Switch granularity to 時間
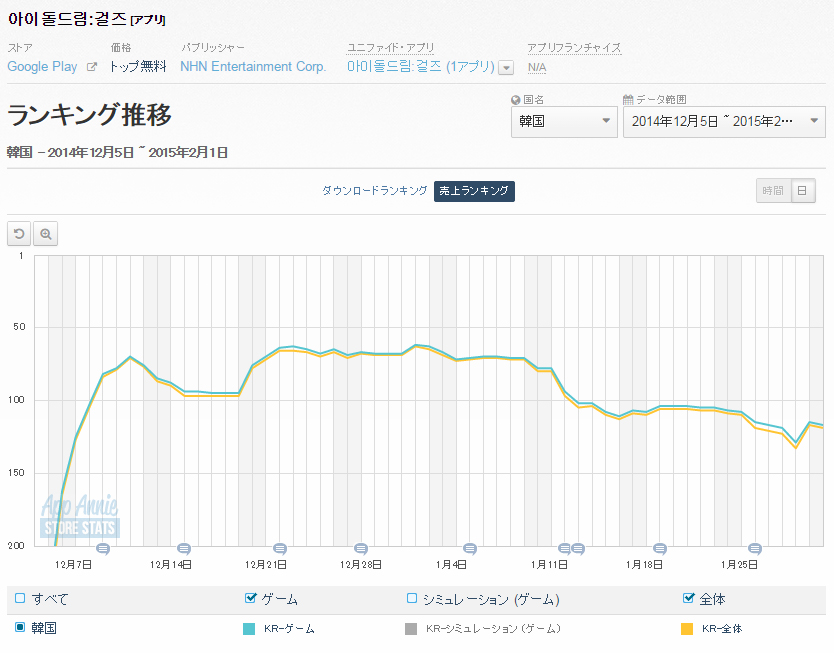 coord(773,191)
